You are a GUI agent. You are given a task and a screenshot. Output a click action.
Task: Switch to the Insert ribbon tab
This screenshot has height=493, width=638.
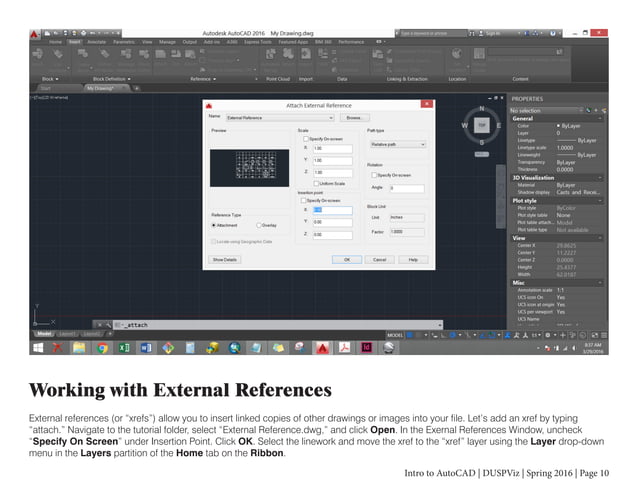click(x=76, y=42)
